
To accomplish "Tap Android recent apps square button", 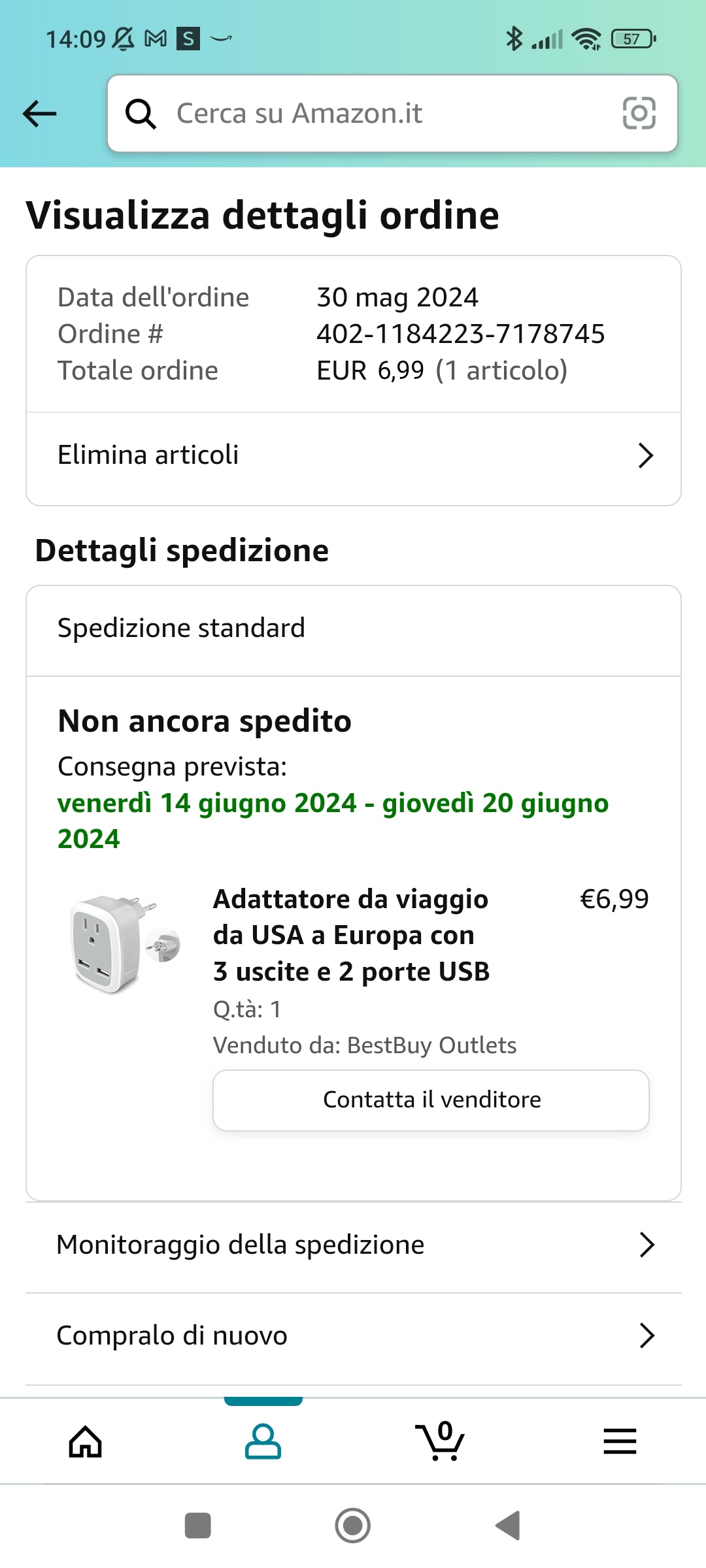I will [197, 1526].
